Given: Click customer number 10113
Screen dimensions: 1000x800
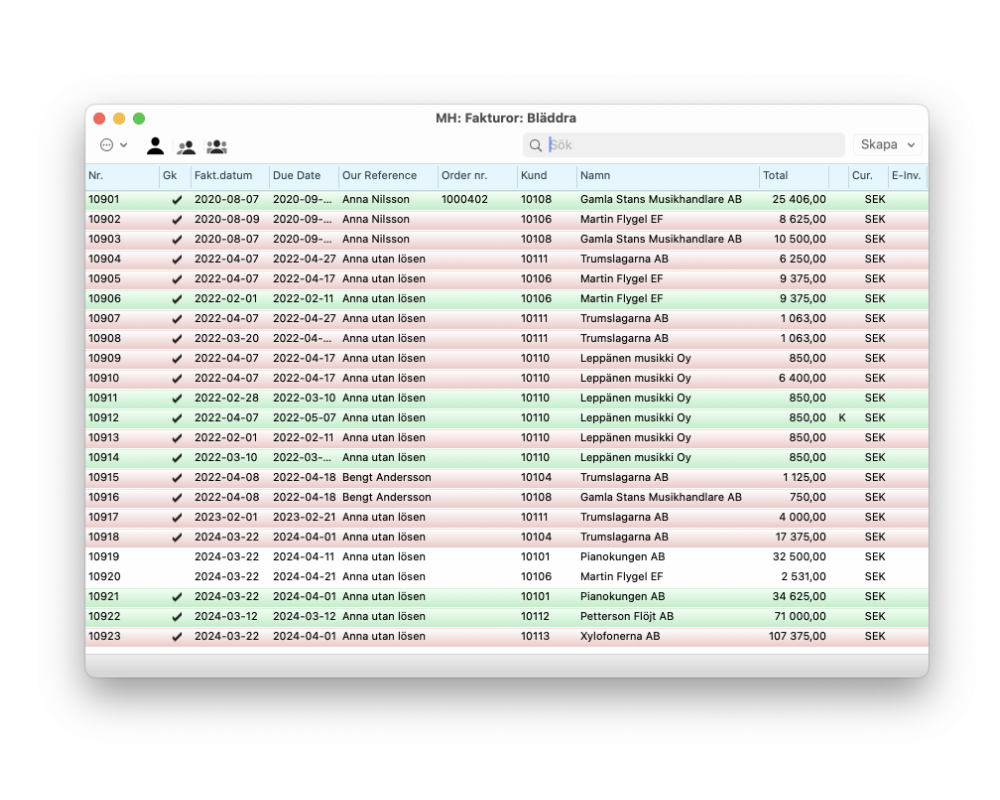Looking at the screenshot, I should [x=535, y=636].
